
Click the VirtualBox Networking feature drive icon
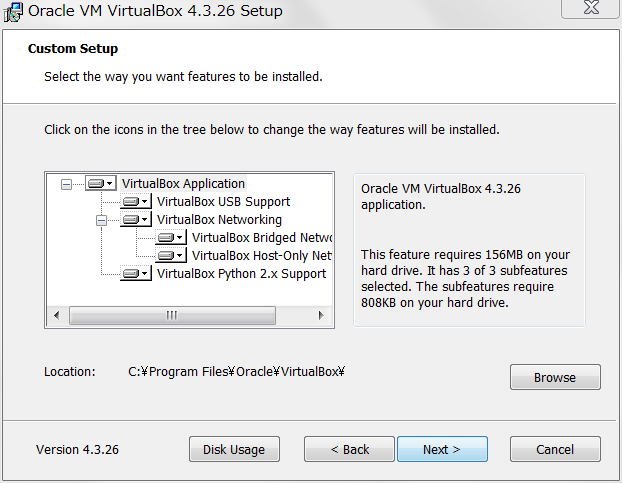(136, 220)
